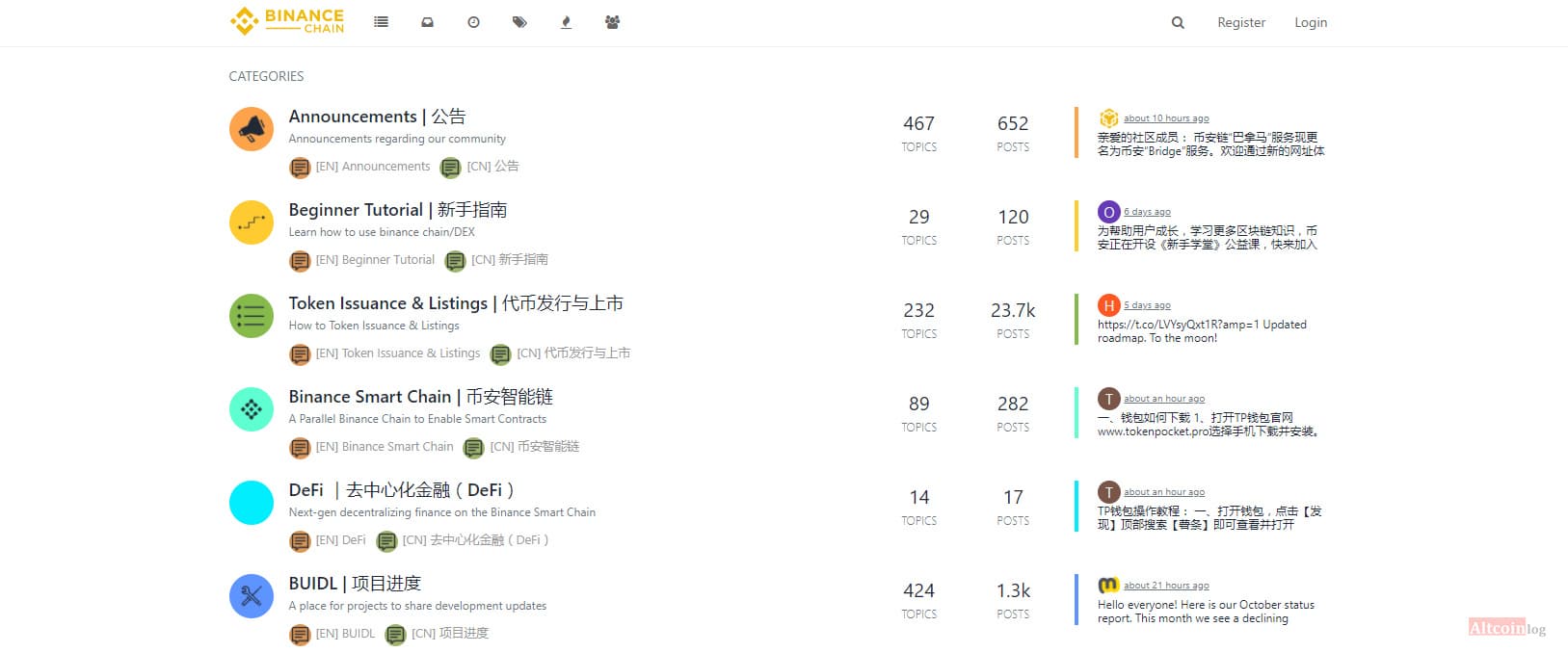1568x653 pixels.
Task: Open the October status report post preview
Action: point(1206,612)
